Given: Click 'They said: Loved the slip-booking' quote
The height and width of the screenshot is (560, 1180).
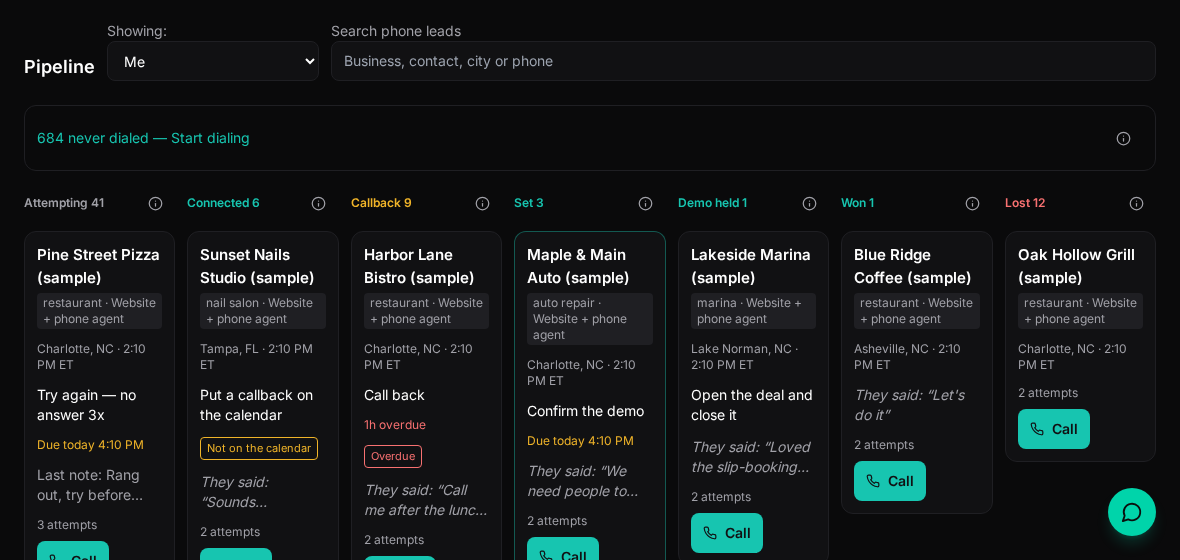Looking at the screenshot, I should click(x=750, y=457).
